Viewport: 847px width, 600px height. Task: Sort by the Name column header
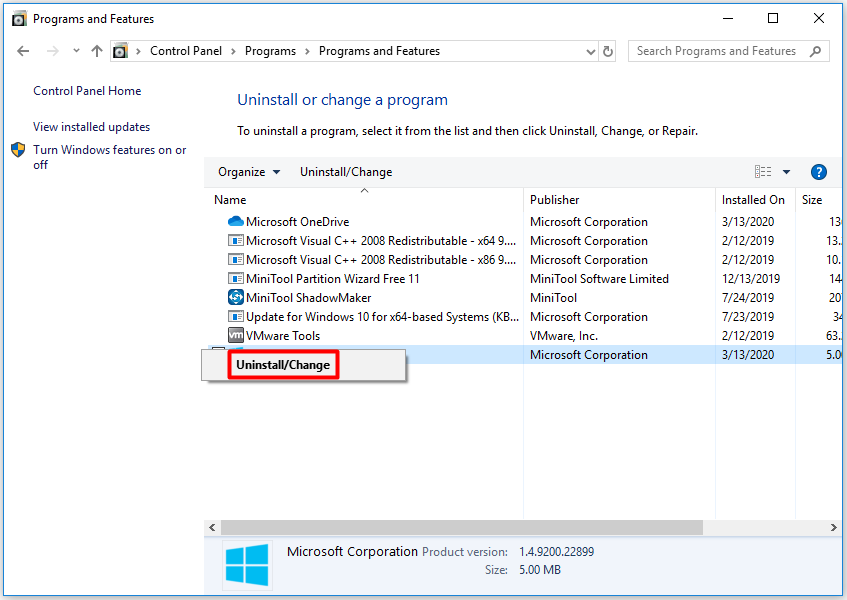pos(230,200)
